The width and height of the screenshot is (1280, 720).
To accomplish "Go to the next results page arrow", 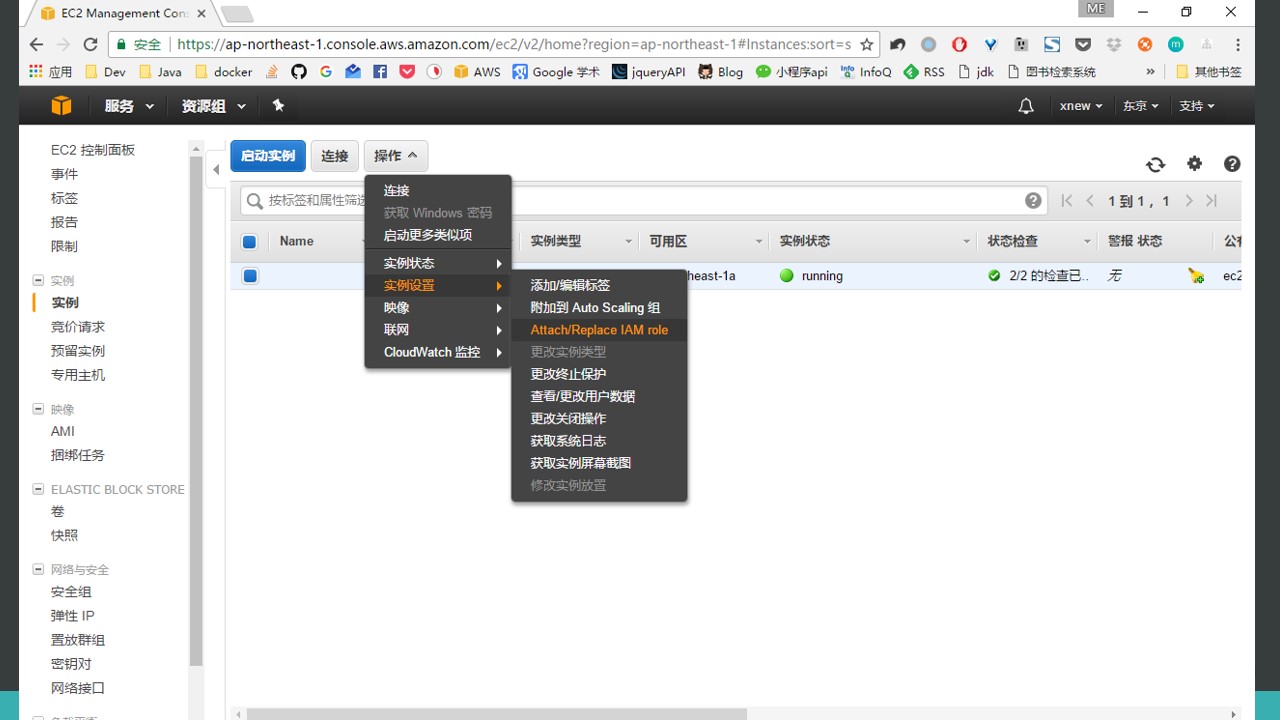I will pyautogui.click(x=1189, y=201).
